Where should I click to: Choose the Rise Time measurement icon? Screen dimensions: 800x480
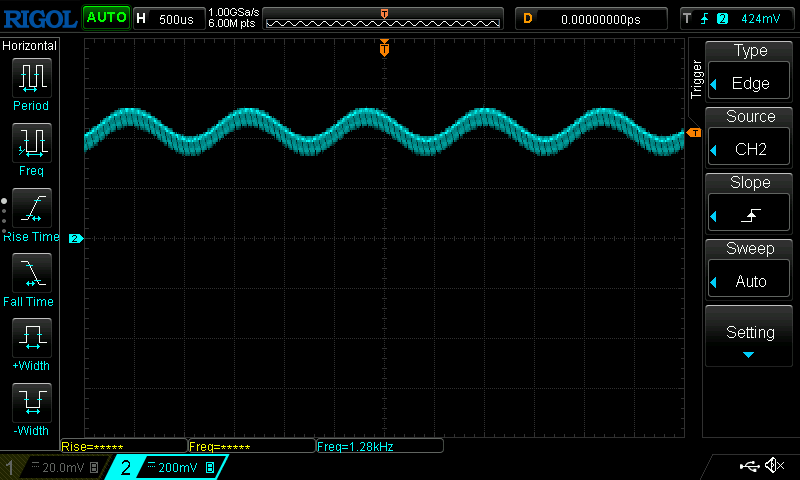pyautogui.click(x=30, y=209)
